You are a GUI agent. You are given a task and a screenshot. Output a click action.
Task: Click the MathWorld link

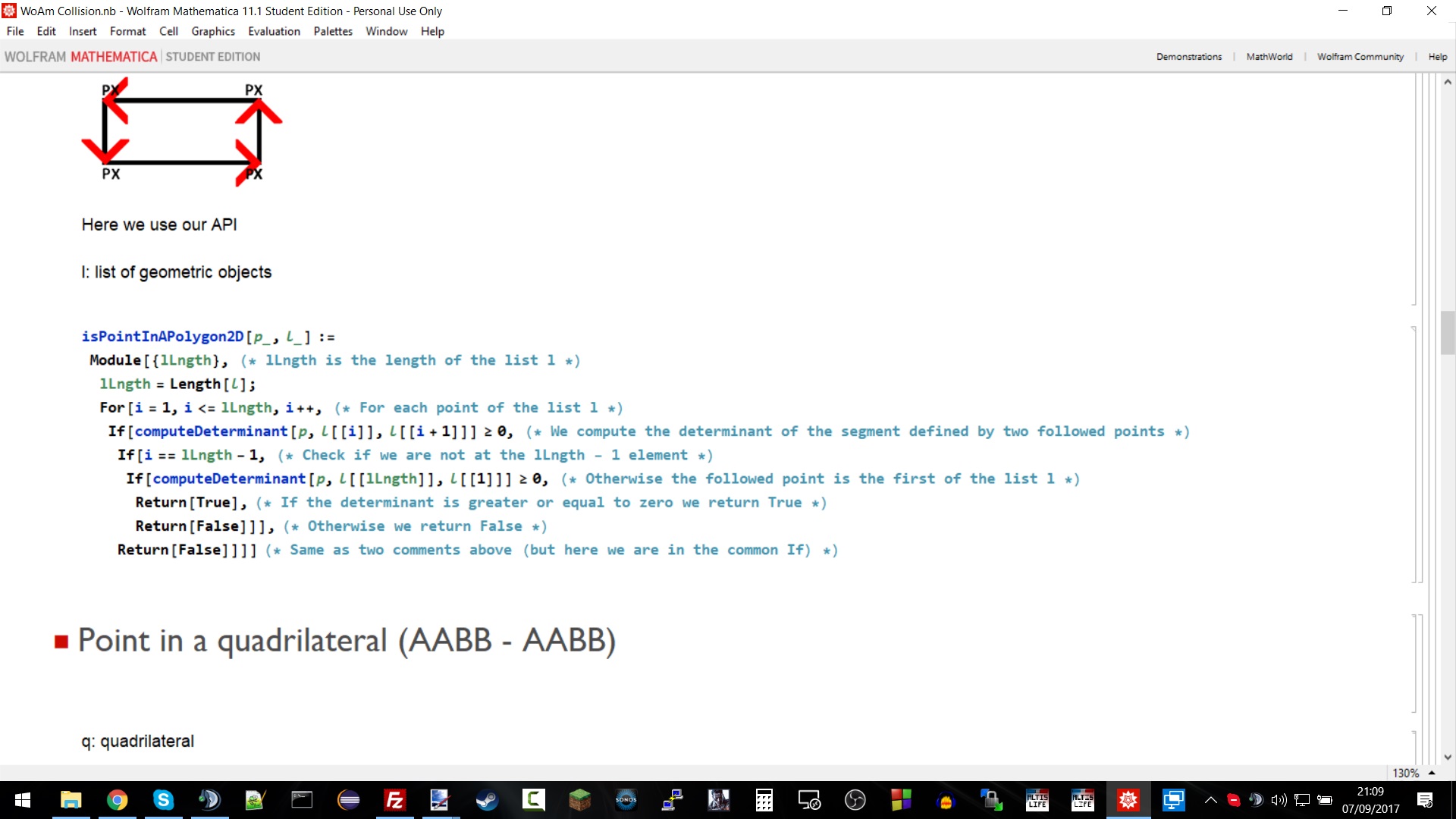coord(1269,57)
